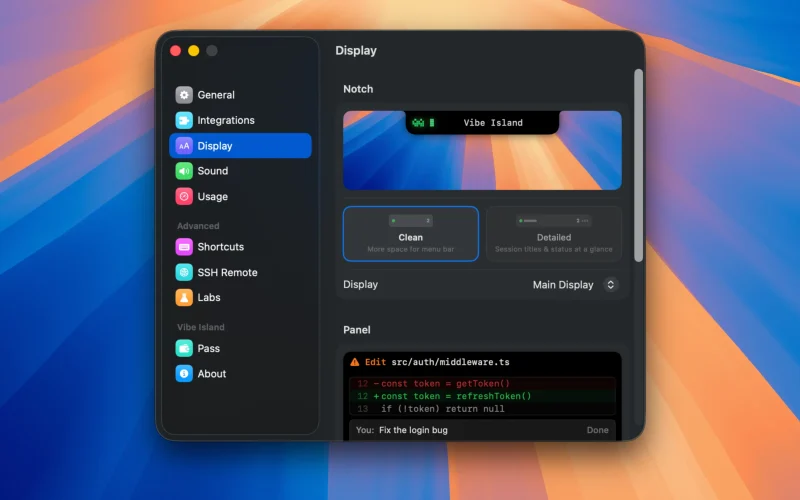Click the Advanced sidebar group label
This screenshot has height=500, width=800.
pyautogui.click(x=198, y=226)
